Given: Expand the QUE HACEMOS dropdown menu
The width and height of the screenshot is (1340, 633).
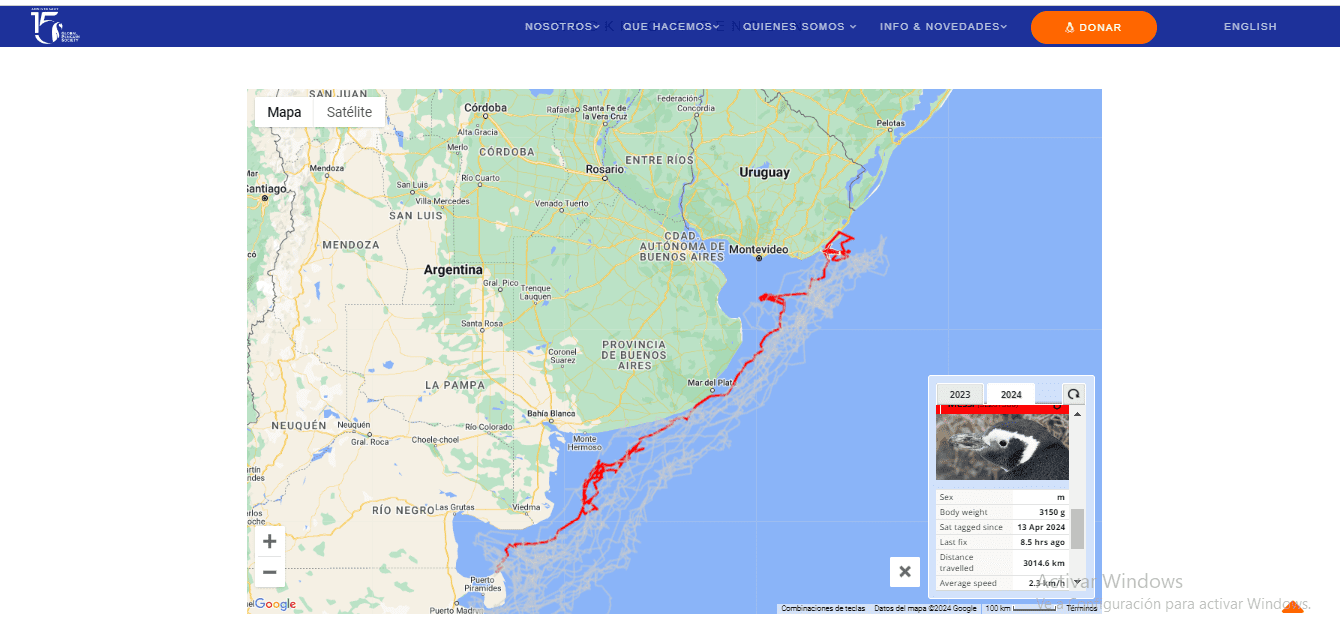Looking at the screenshot, I should point(671,27).
